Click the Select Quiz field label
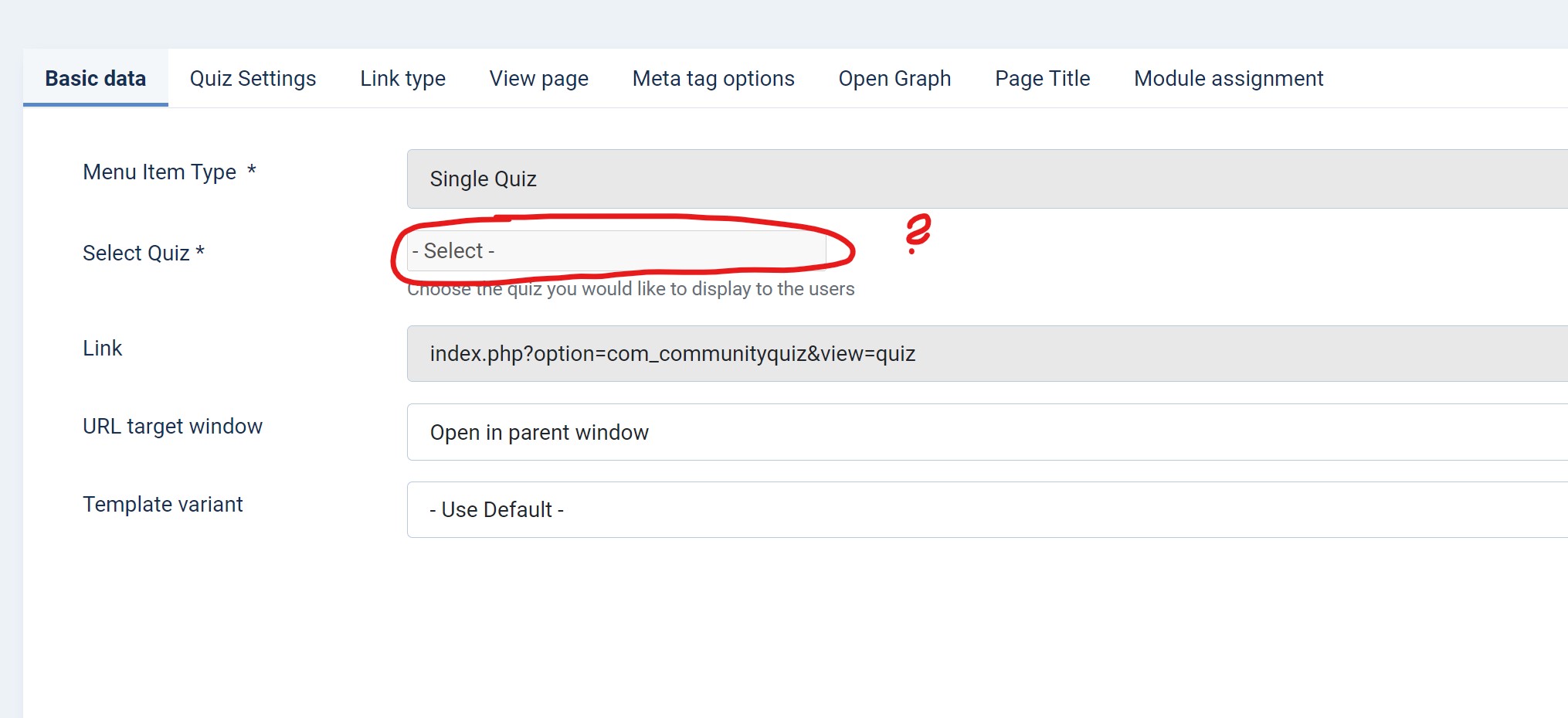Image resolution: width=1568 pixels, height=718 pixels. pos(136,254)
